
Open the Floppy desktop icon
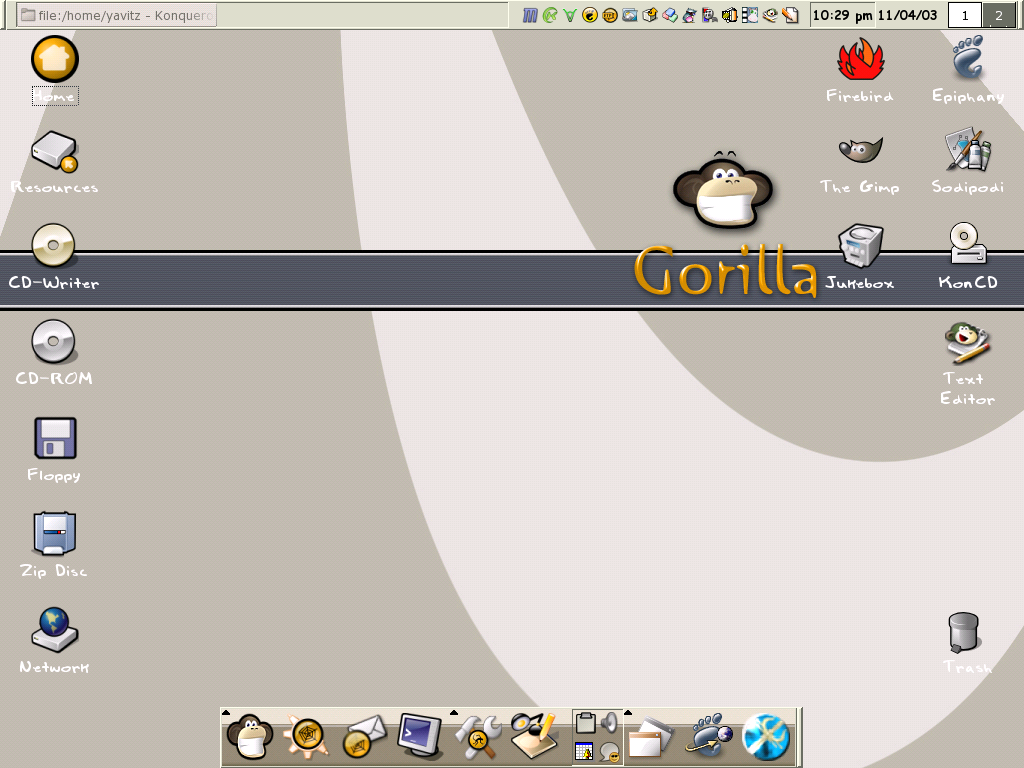(x=55, y=438)
